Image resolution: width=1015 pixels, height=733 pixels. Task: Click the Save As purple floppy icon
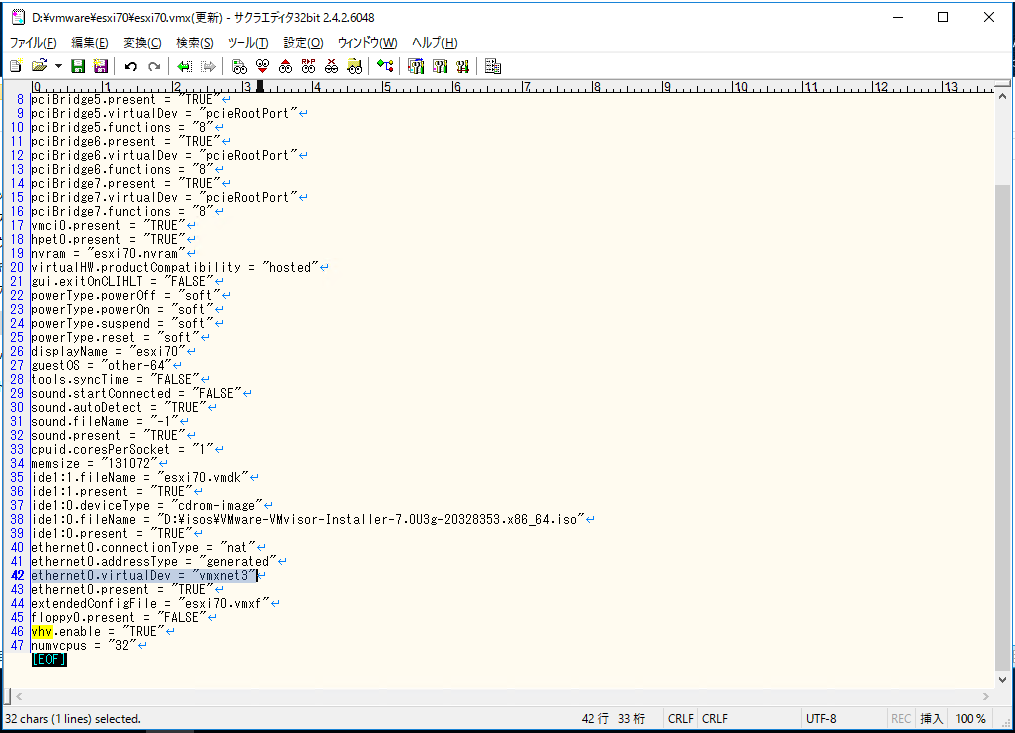click(100, 66)
